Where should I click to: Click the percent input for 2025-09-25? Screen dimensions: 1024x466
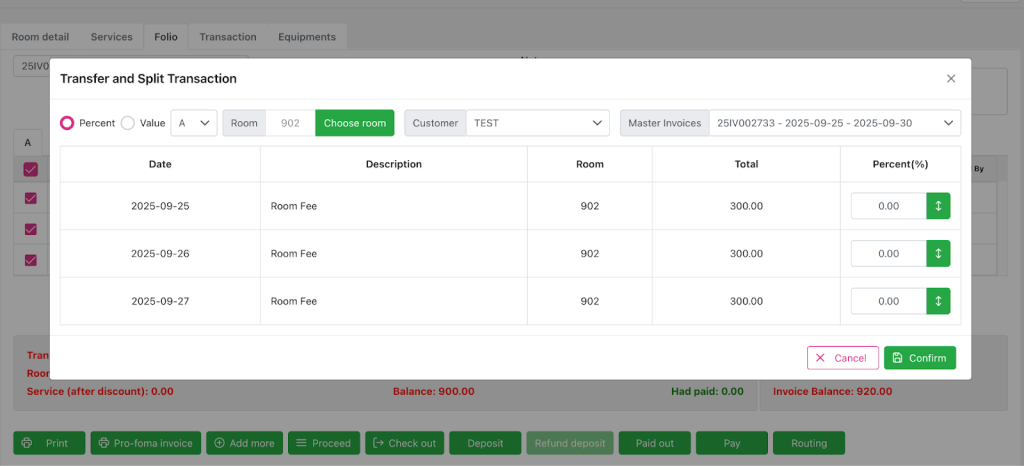[x=888, y=206]
